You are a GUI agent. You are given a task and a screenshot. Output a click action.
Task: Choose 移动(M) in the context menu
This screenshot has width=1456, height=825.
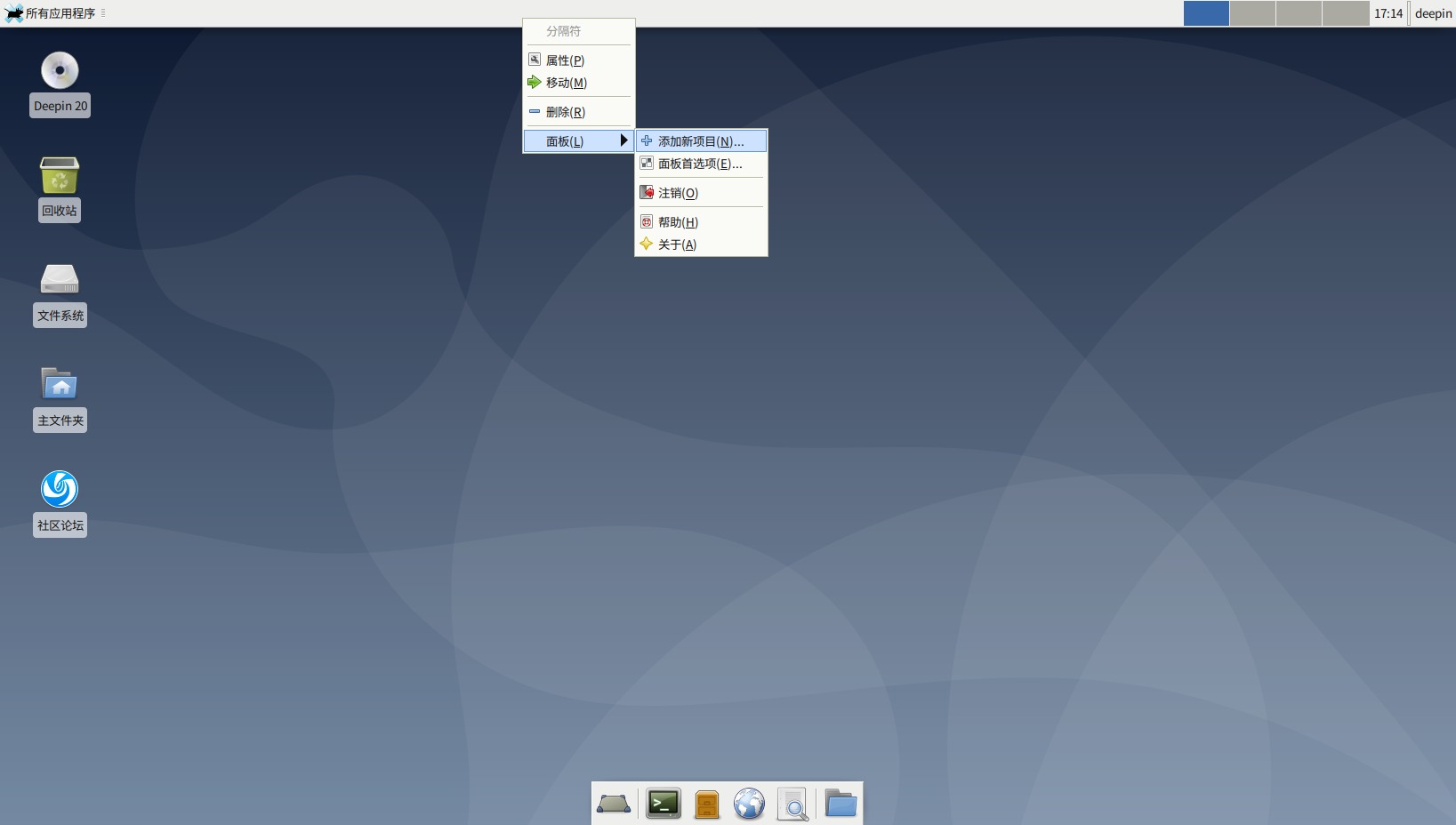click(579, 83)
